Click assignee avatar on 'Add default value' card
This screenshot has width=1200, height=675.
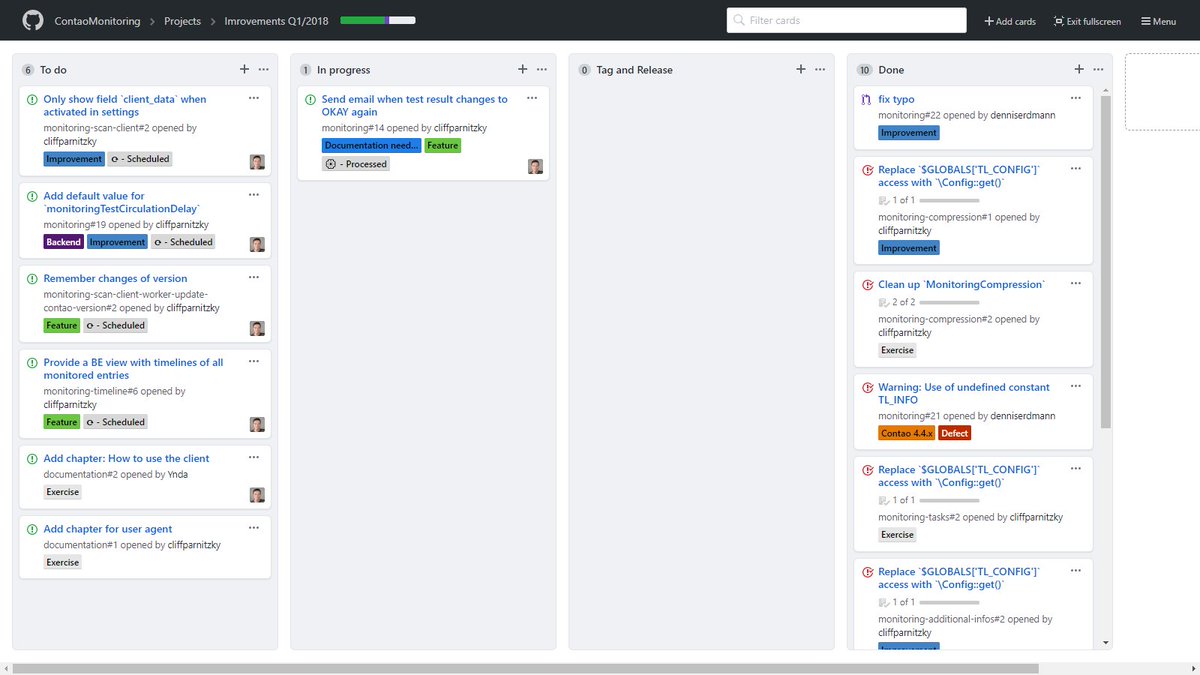tap(257, 245)
